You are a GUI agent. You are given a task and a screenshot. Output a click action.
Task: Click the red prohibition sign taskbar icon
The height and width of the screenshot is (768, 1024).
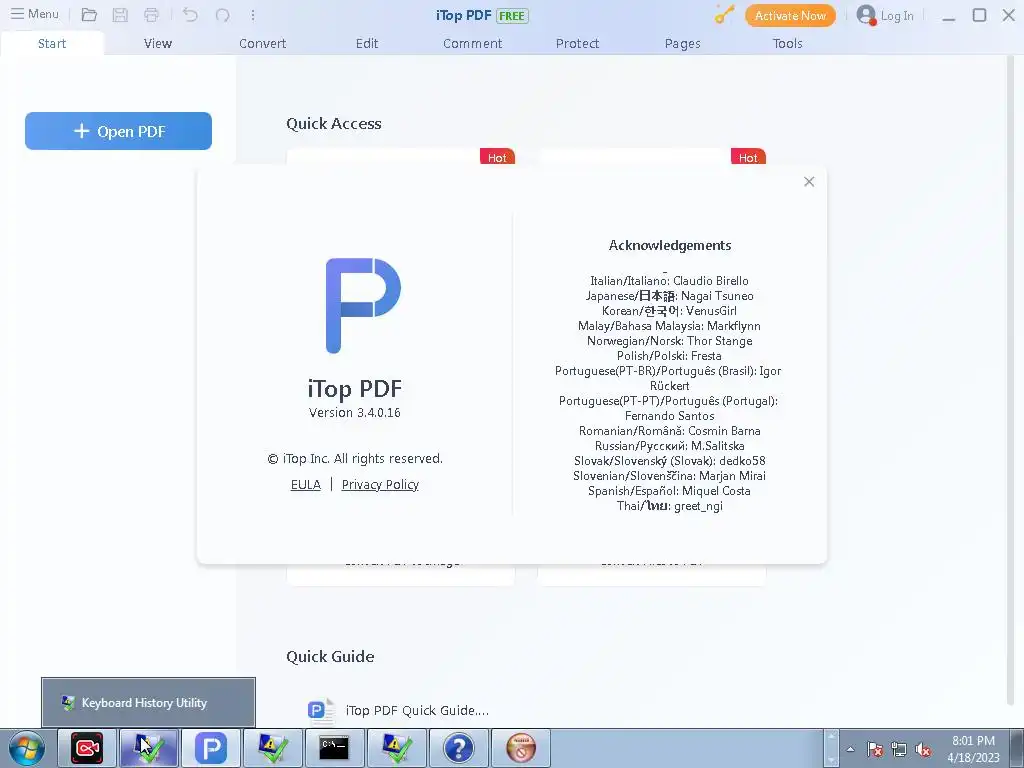(520, 748)
